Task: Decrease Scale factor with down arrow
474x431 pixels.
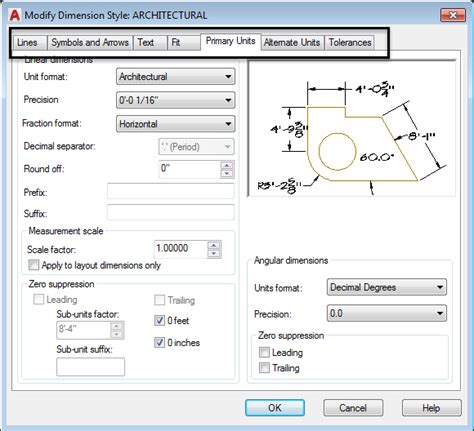Action: 214,254
